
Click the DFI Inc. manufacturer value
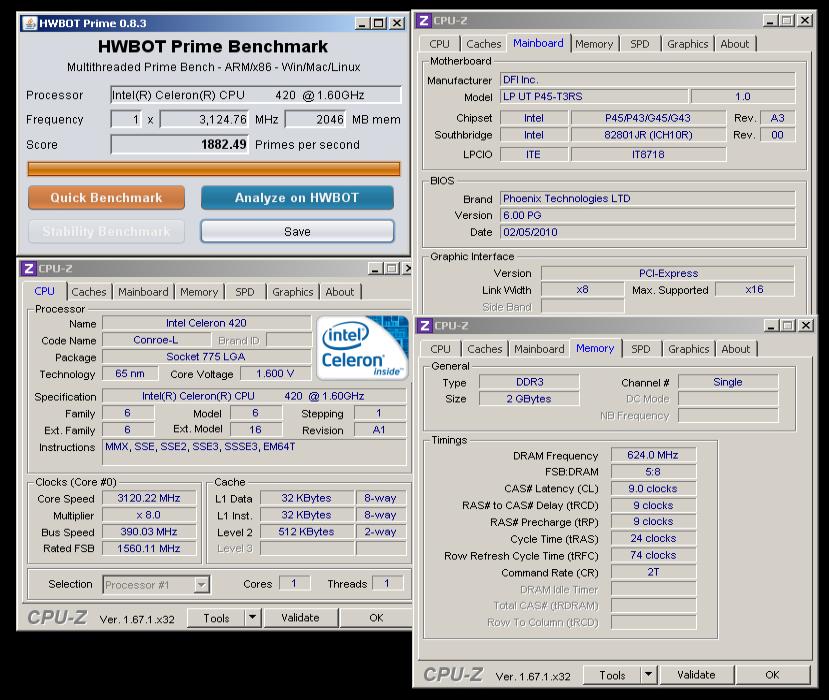point(648,80)
